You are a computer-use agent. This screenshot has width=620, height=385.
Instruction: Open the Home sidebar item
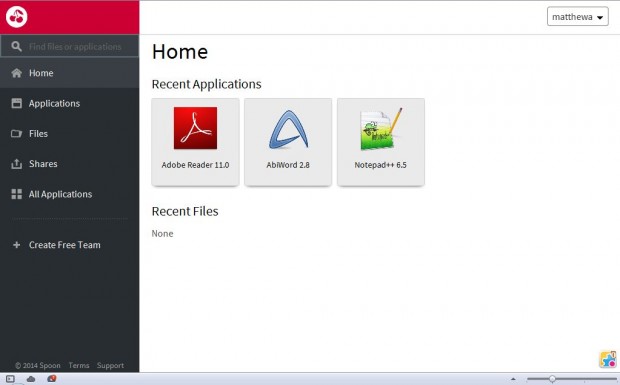pos(70,73)
